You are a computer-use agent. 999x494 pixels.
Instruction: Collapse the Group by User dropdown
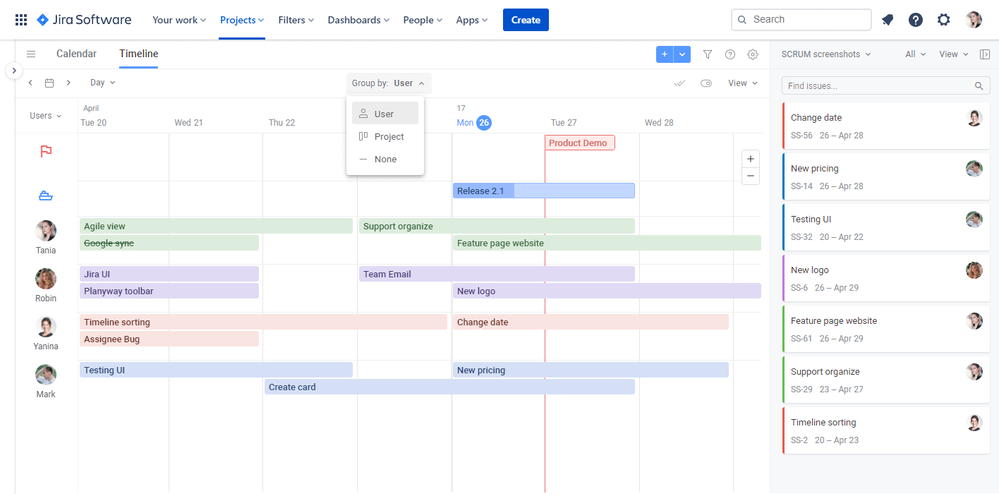(x=389, y=84)
